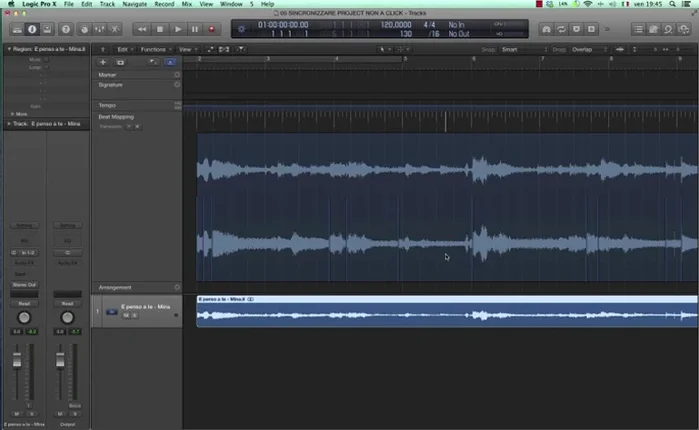Open the Editors scissors icon
This screenshot has width=699, height=430.
[116, 29]
